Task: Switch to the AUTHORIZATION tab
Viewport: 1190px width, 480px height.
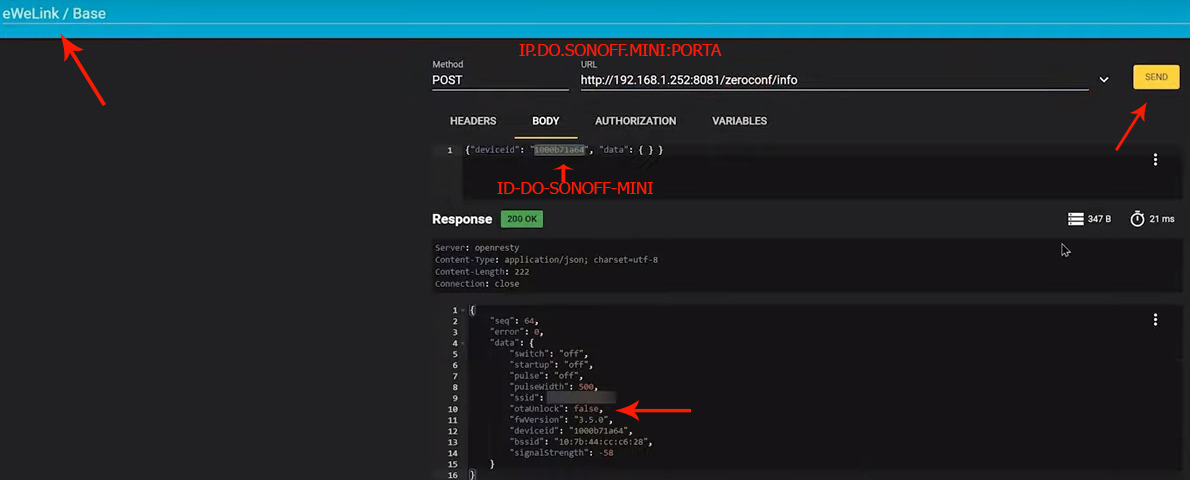Action: (635, 121)
